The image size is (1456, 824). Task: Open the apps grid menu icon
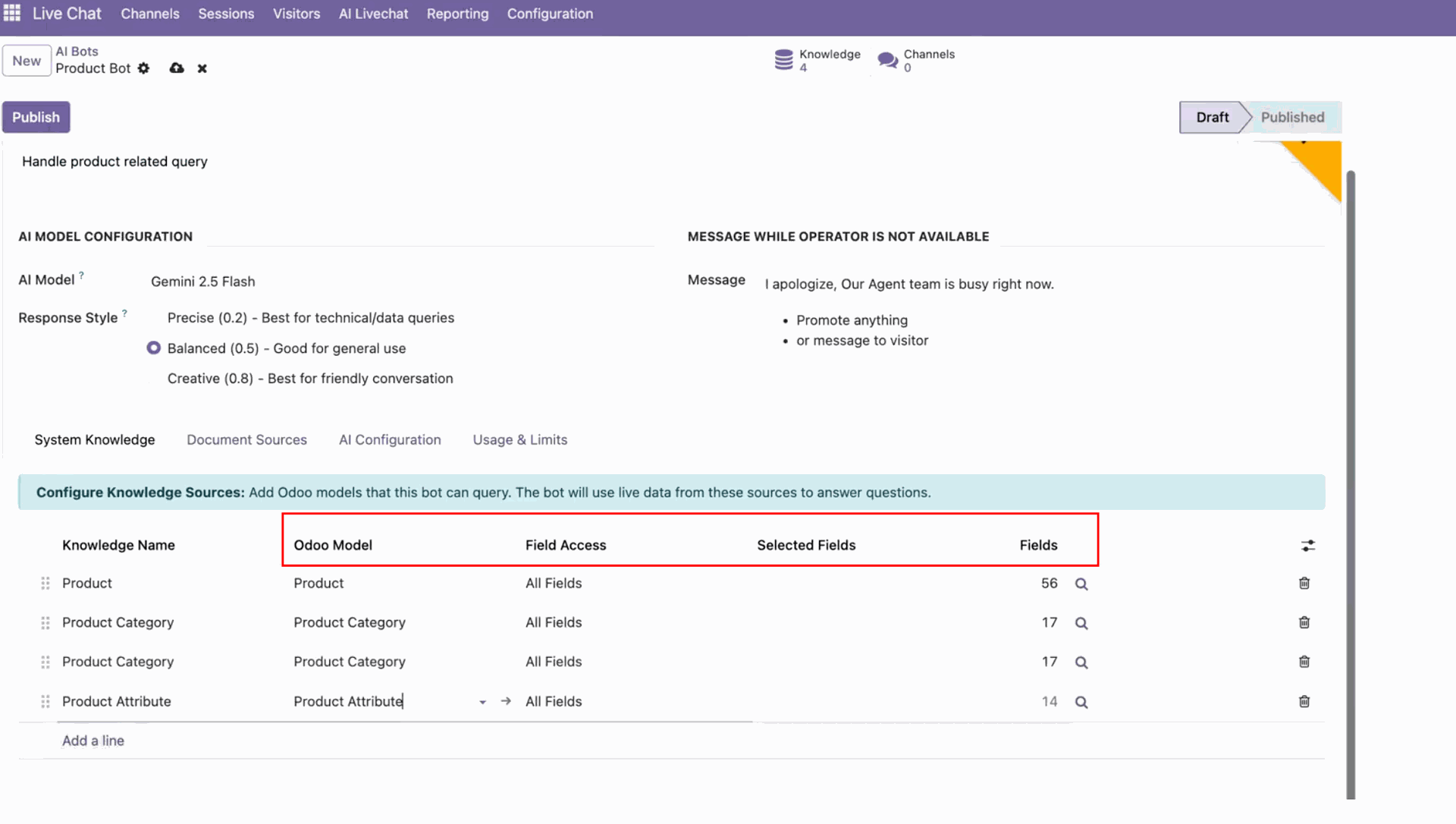12,13
